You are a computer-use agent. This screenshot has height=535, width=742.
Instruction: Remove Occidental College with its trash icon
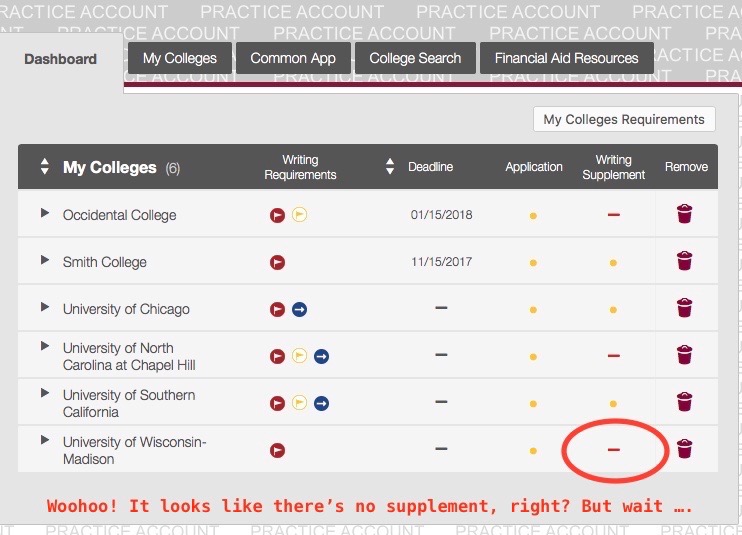(684, 214)
